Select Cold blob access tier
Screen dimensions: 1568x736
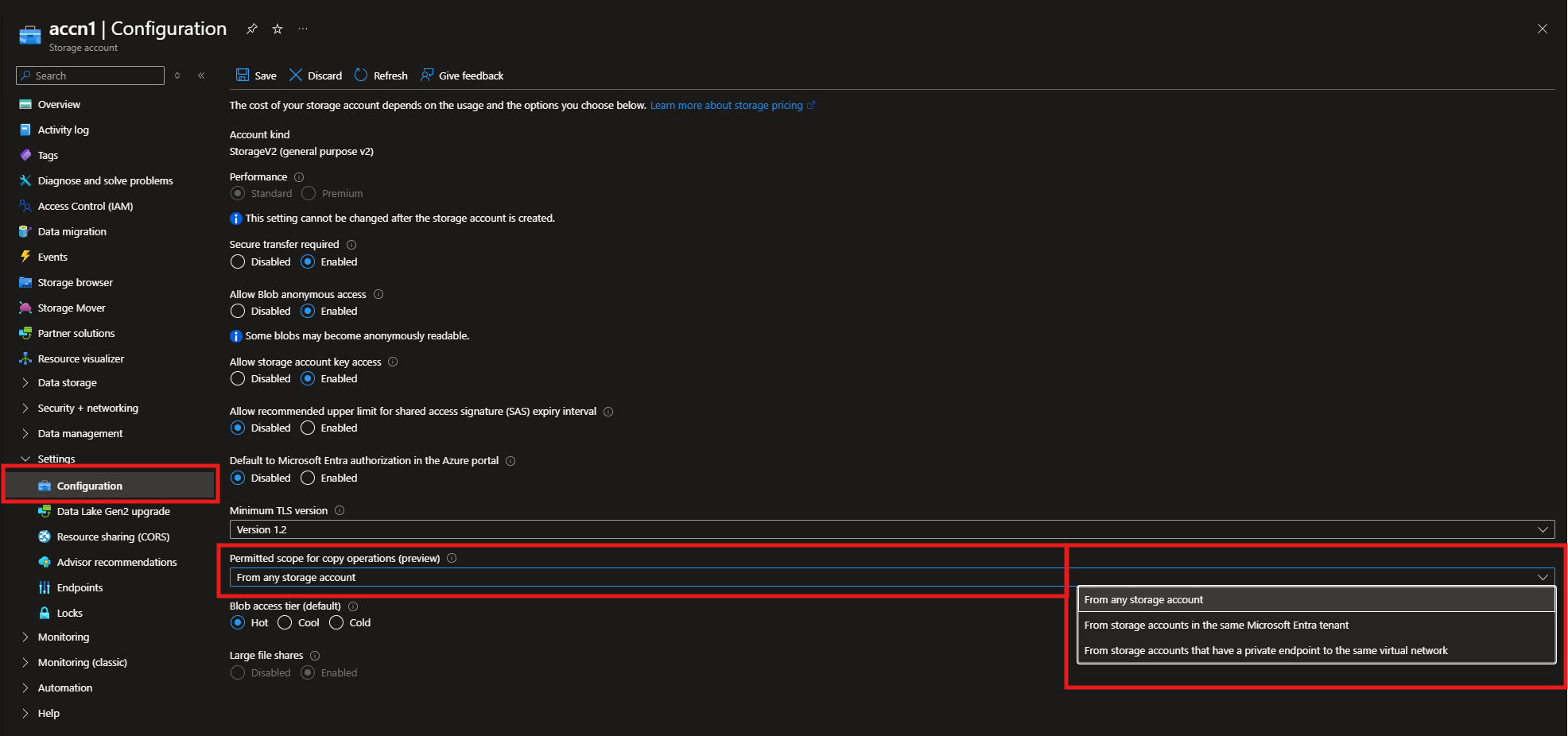(x=336, y=622)
